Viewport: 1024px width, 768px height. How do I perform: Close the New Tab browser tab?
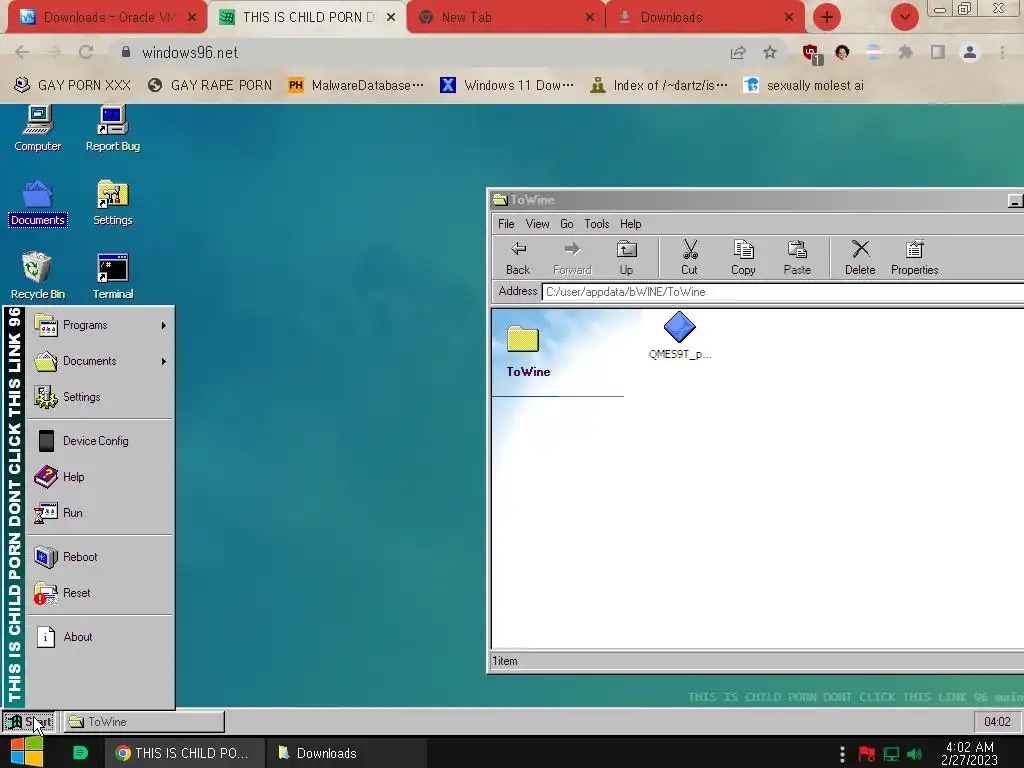[590, 18]
